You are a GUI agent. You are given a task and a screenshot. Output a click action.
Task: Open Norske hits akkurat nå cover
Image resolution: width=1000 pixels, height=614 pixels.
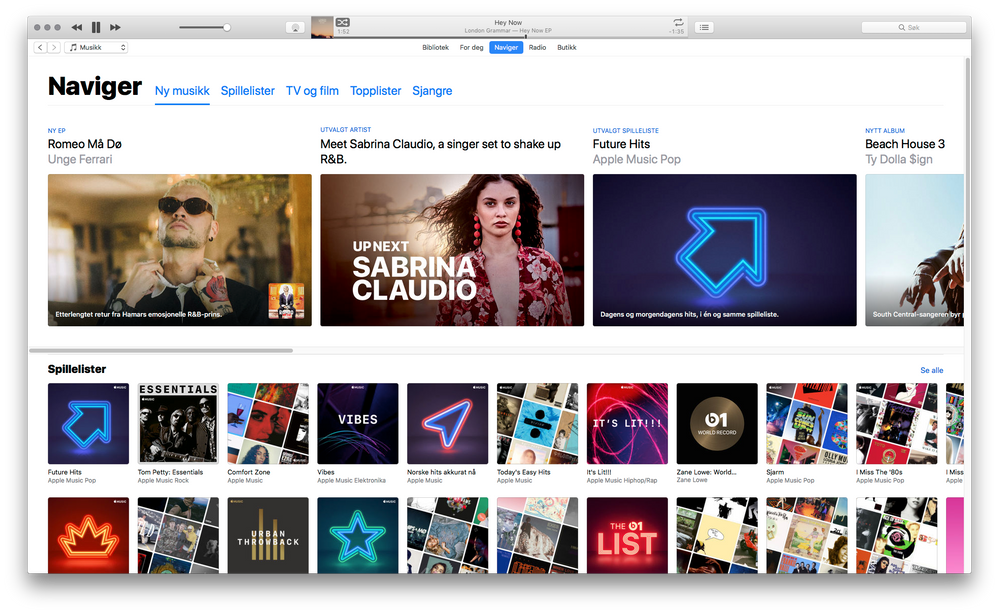(448, 423)
